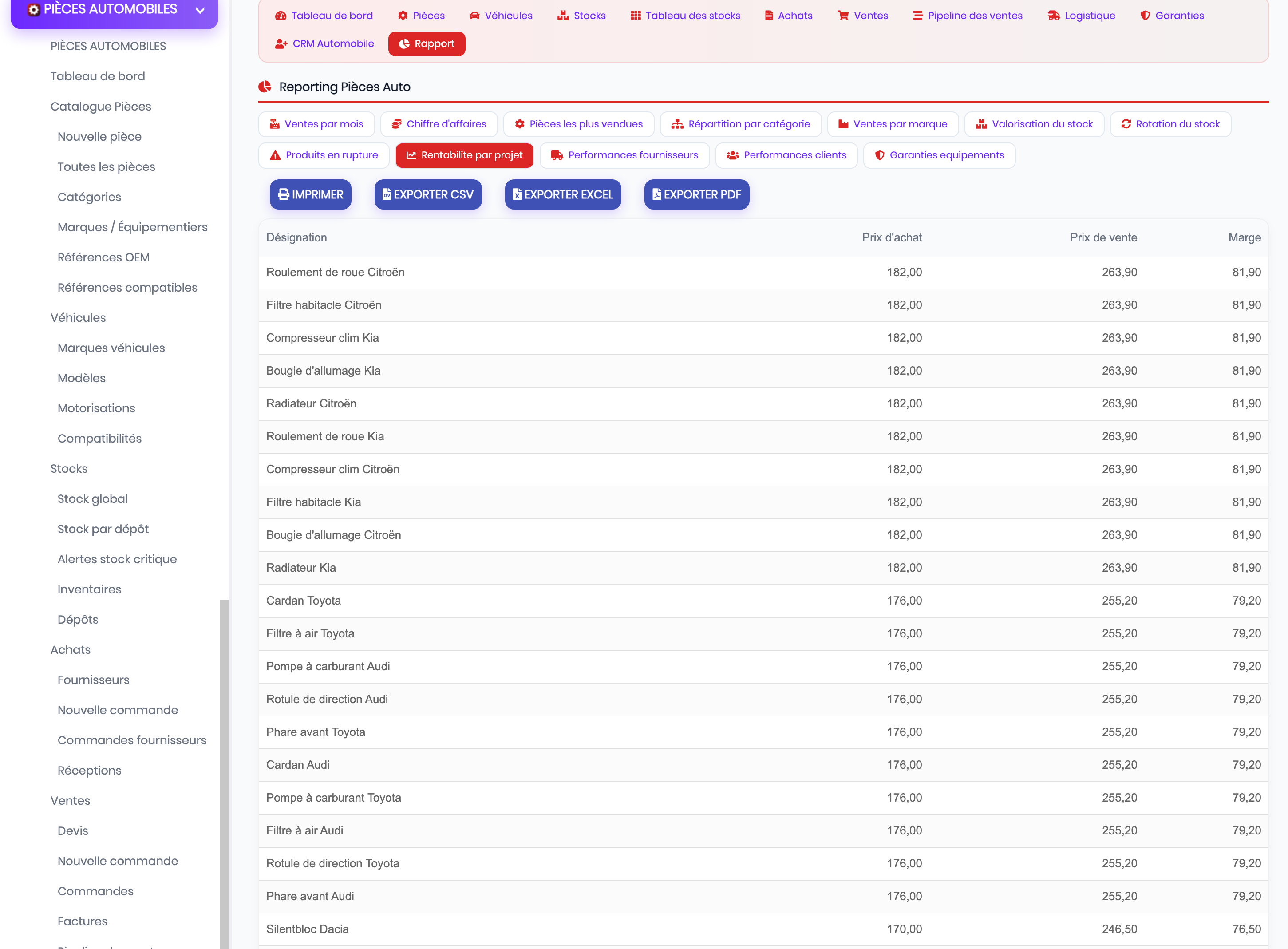The image size is (1288, 949).
Task: Click the Tableau de bord gauge icon
Action: [x=280, y=16]
